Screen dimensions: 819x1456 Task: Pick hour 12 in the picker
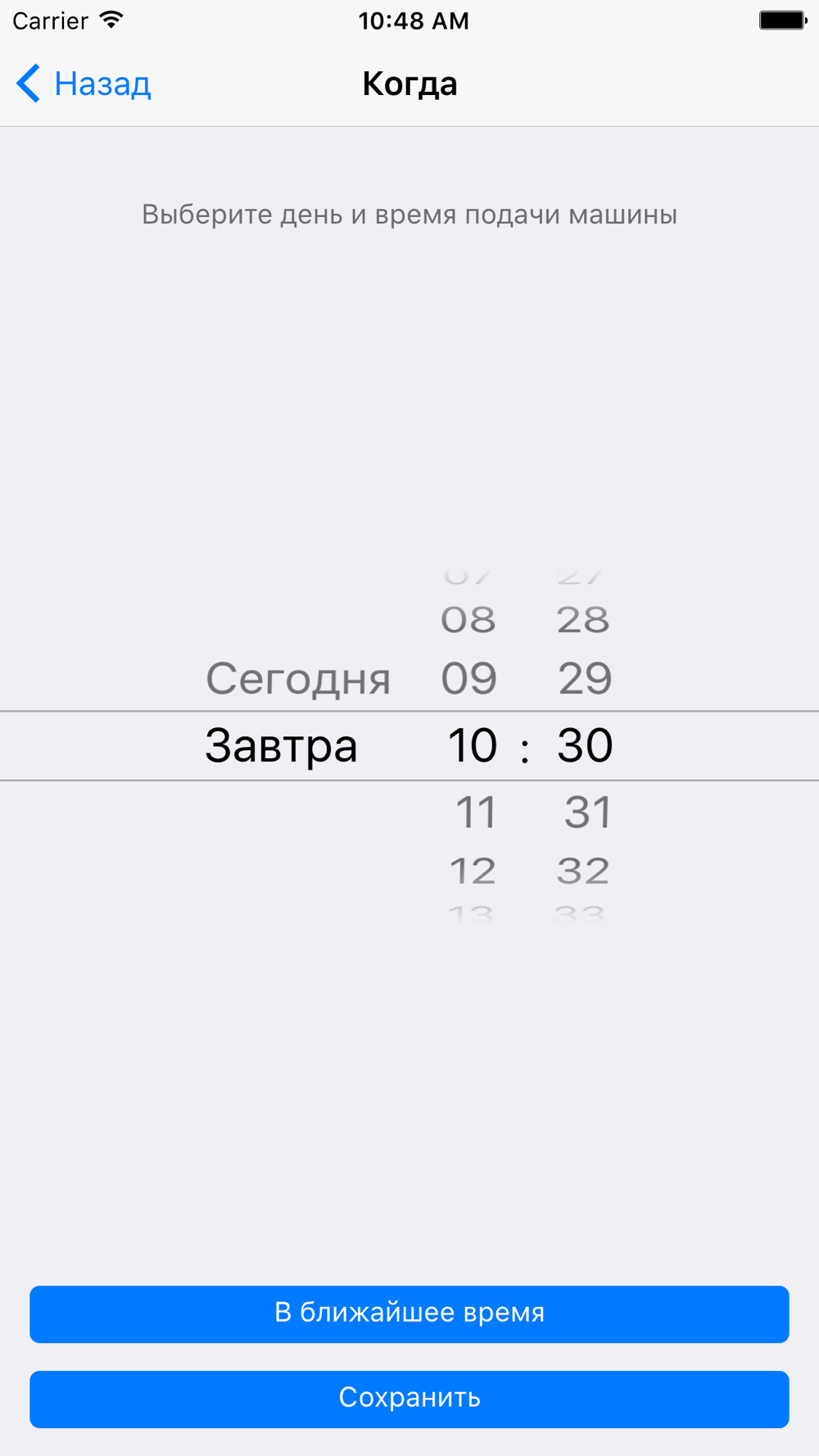pos(473,870)
